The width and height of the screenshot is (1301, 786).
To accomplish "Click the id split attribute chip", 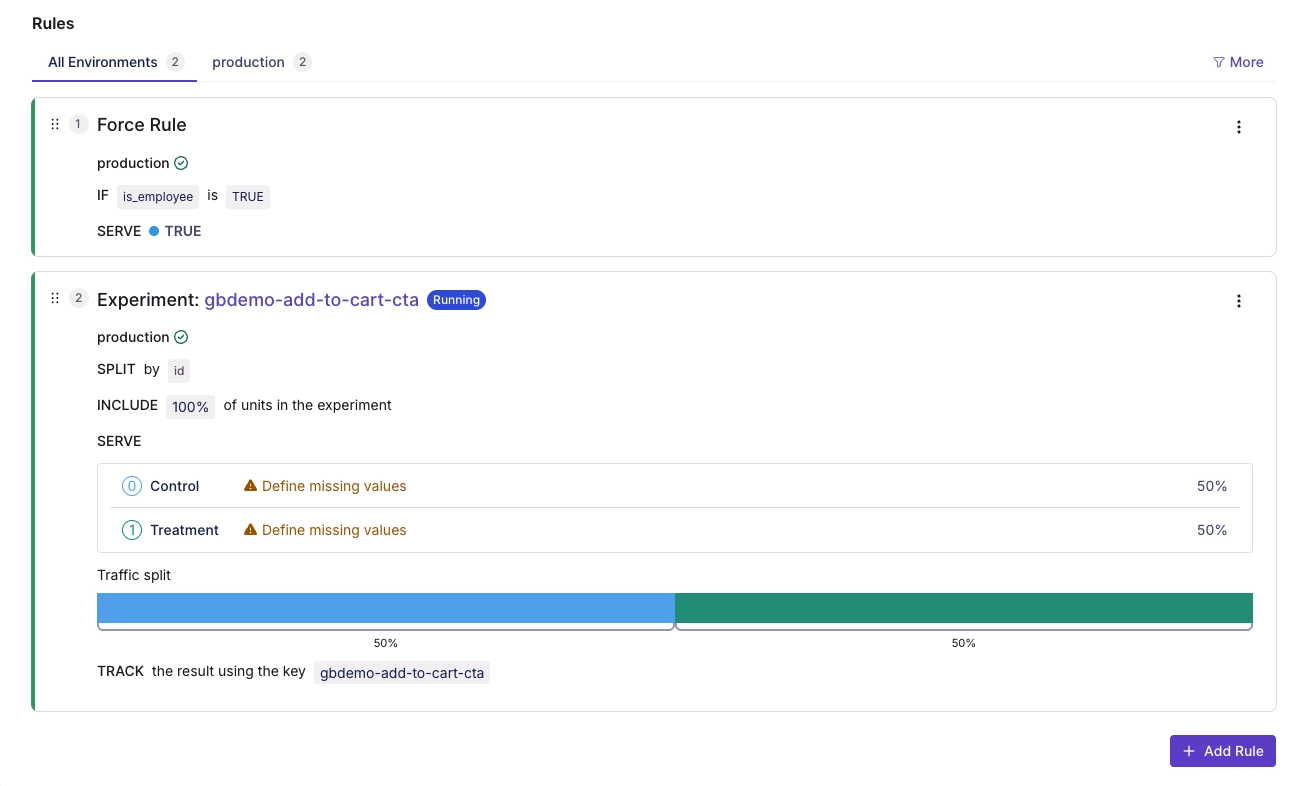I will [179, 370].
